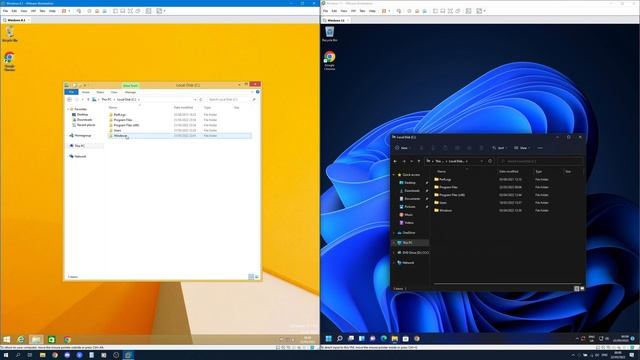Switch dark Explorer to large thumbnails view
Screen dimensions: 640x360
(x=582, y=289)
